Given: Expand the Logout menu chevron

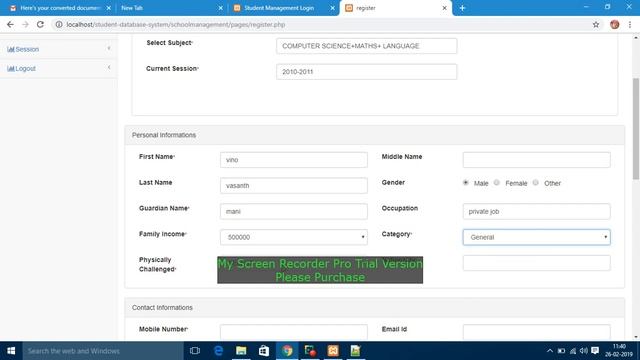Looking at the screenshot, I should coord(109,68).
